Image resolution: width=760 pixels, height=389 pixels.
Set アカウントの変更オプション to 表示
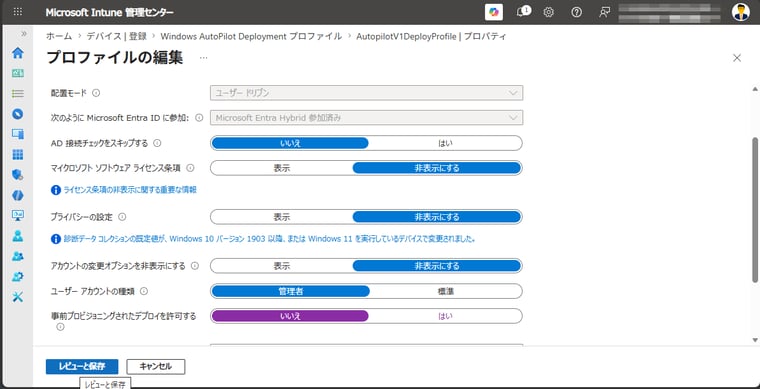(x=282, y=266)
